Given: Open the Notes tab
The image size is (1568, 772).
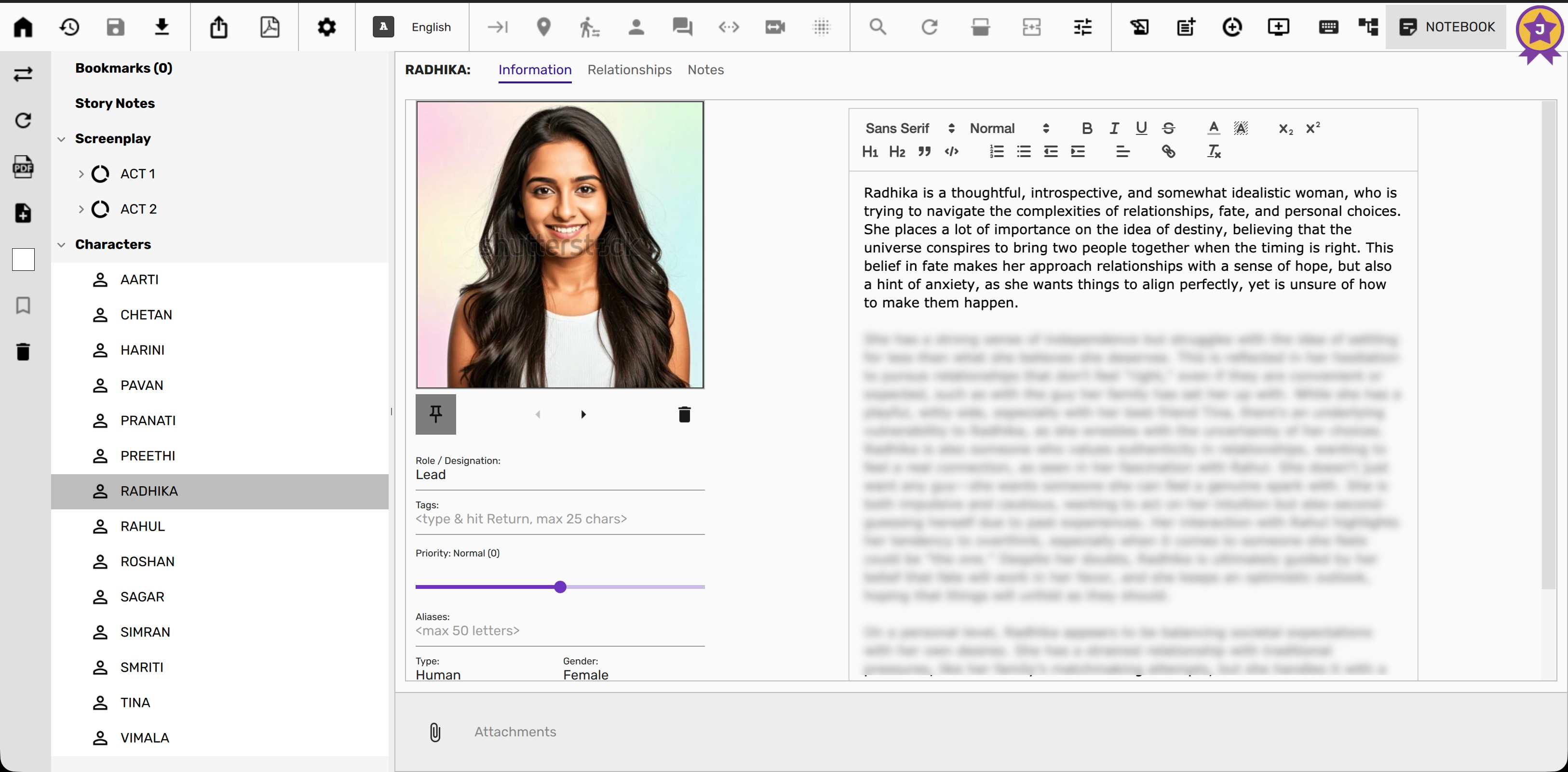Looking at the screenshot, I should pyautogui.click(x=705, y=70).
